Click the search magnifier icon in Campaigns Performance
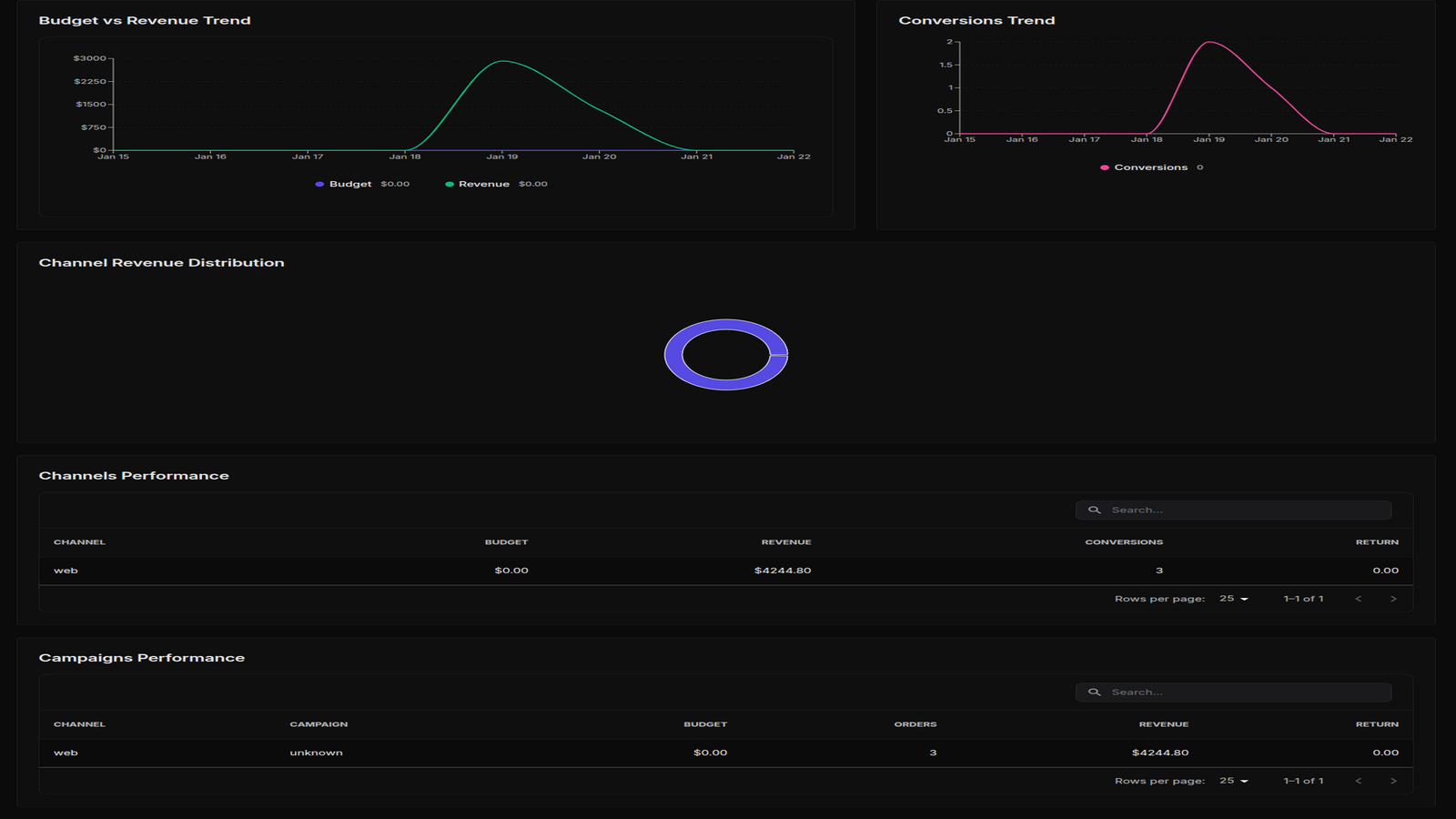The height and width of the screenshot is (819, 1456). click(x=1095, y=692)
